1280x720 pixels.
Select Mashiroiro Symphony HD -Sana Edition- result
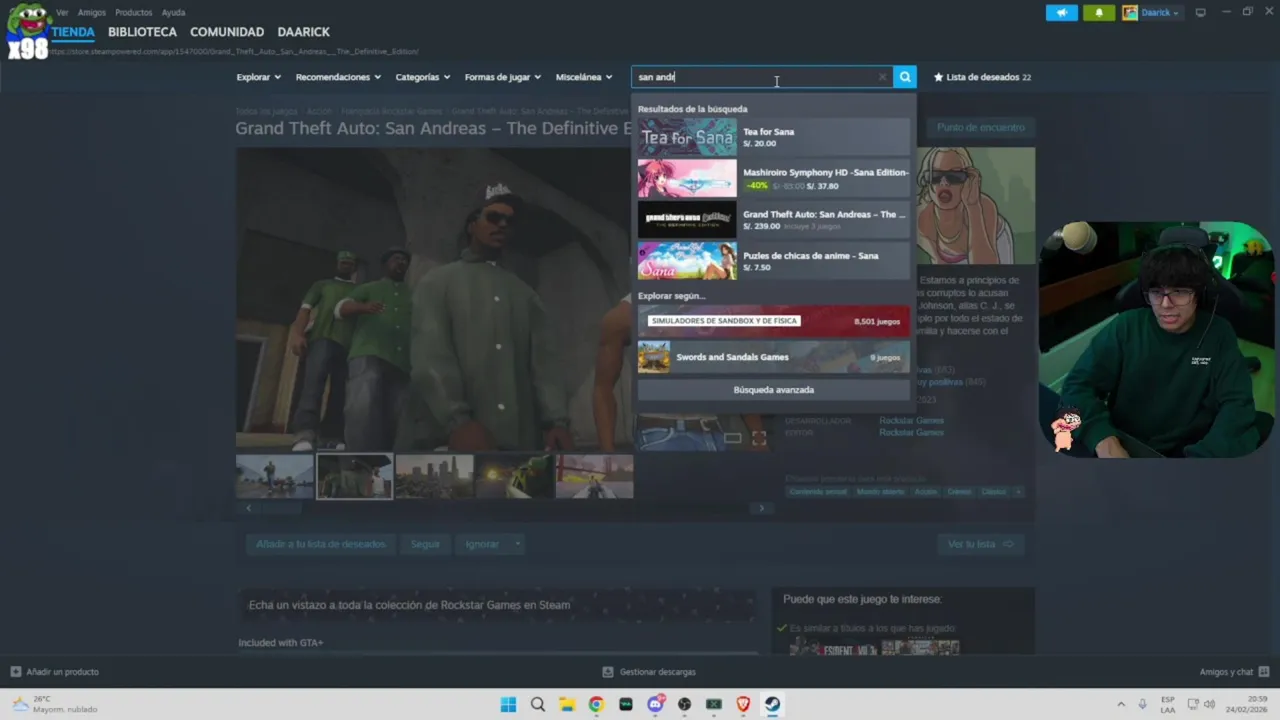774,179
